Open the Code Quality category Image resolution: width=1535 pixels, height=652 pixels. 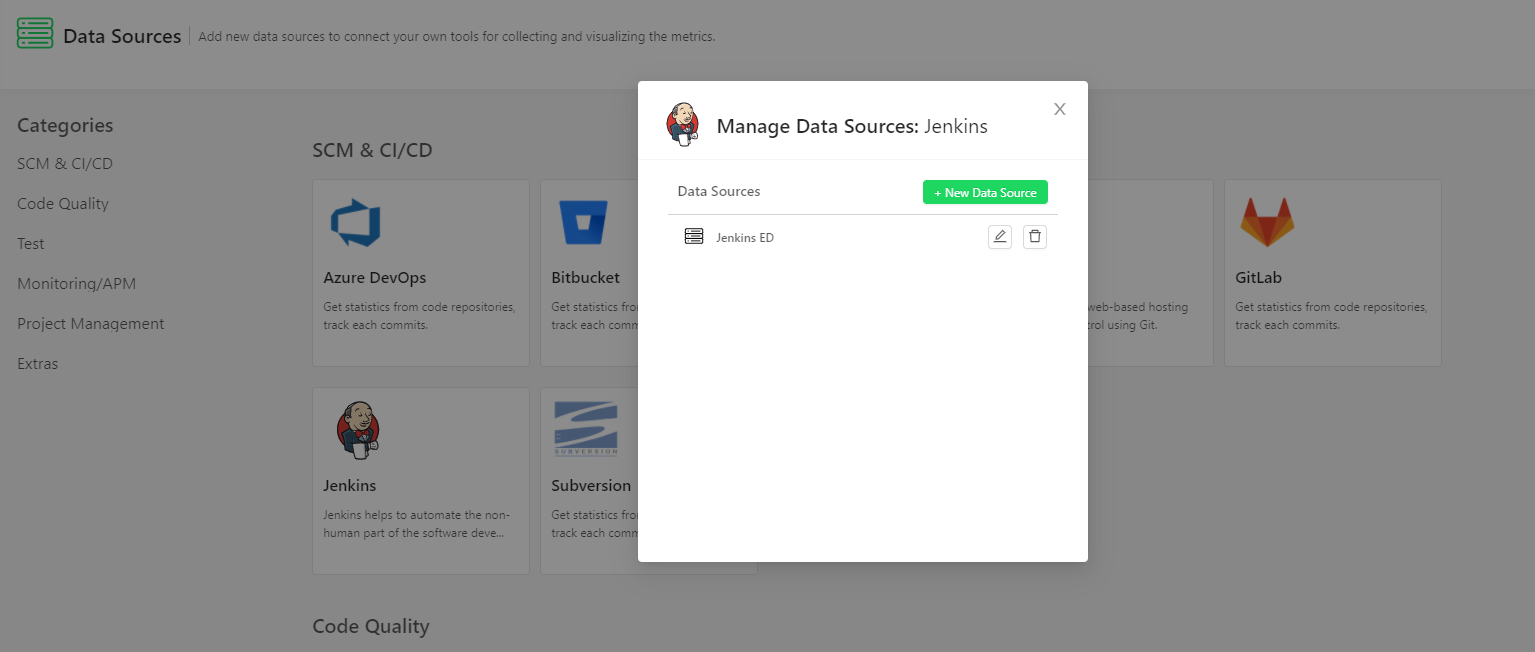pos(63,204)
